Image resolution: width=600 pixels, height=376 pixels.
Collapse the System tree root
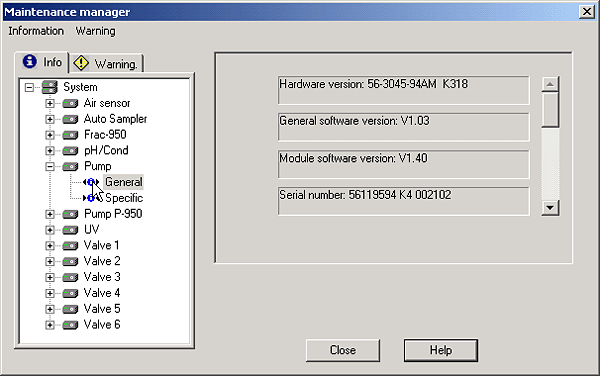(29, 88)
